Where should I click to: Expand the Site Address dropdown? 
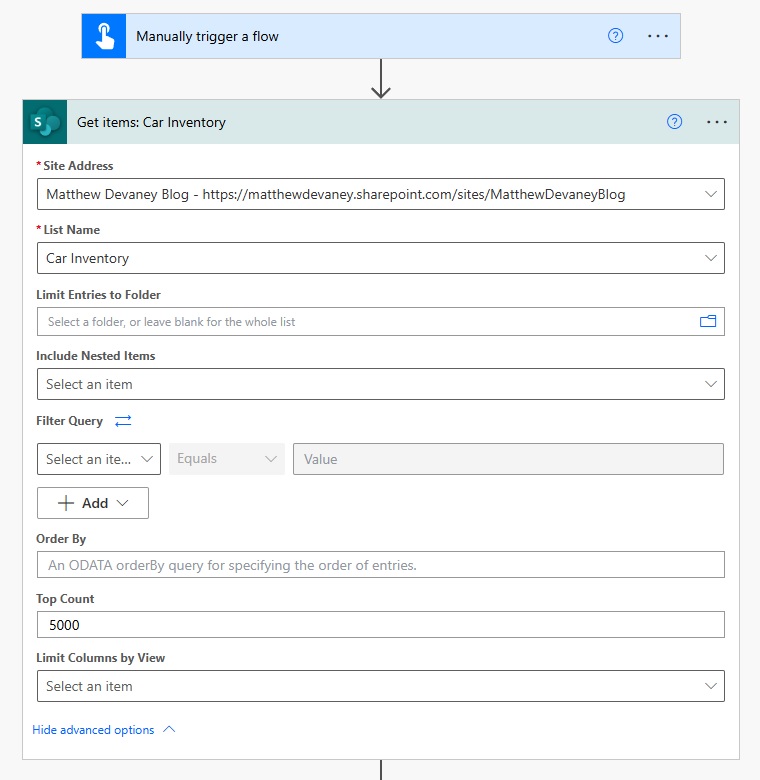[x=711, y=194]
